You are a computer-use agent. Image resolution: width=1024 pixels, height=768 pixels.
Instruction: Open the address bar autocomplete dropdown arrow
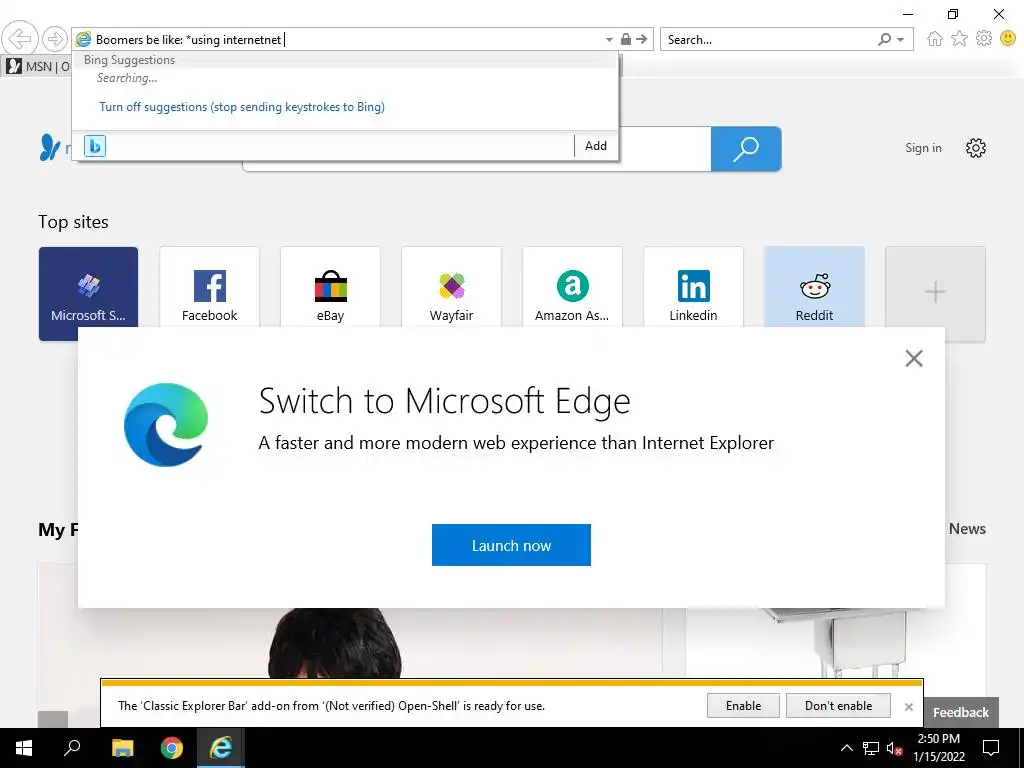pos(609,40)
